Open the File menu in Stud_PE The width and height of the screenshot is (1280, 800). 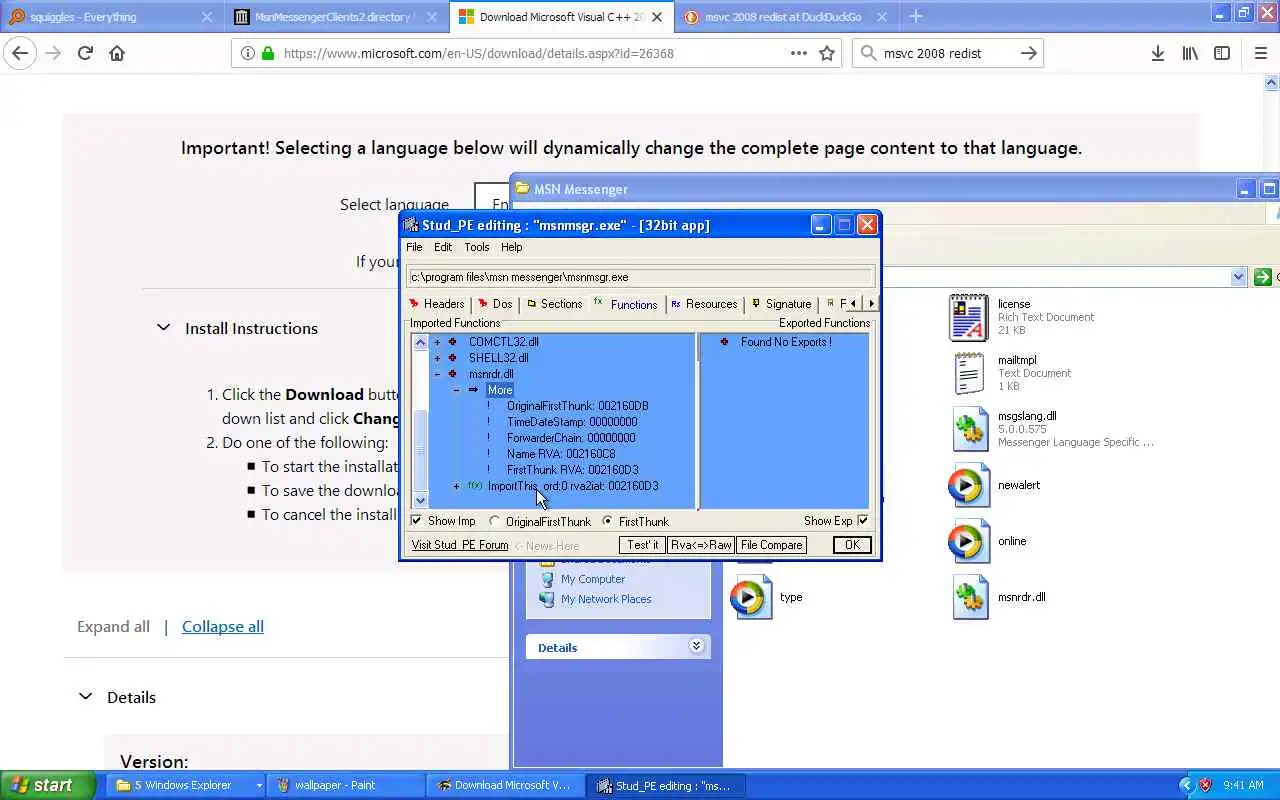click(x=414, y=247)
